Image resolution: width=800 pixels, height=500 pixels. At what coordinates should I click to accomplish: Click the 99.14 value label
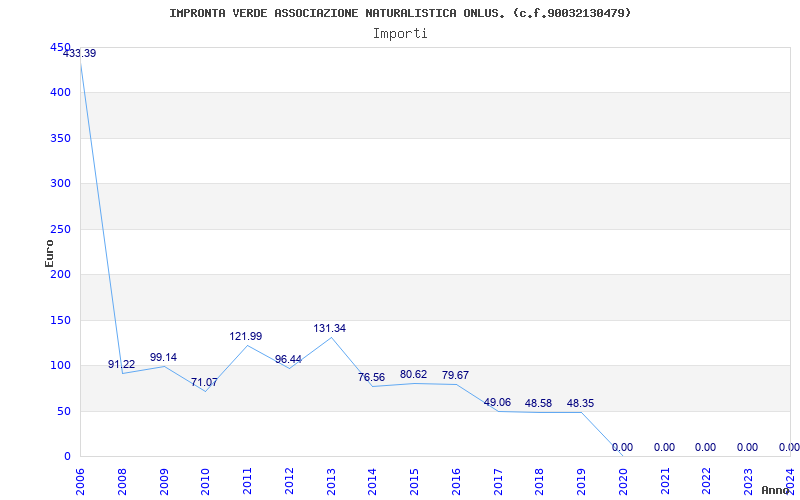(163, 357)
